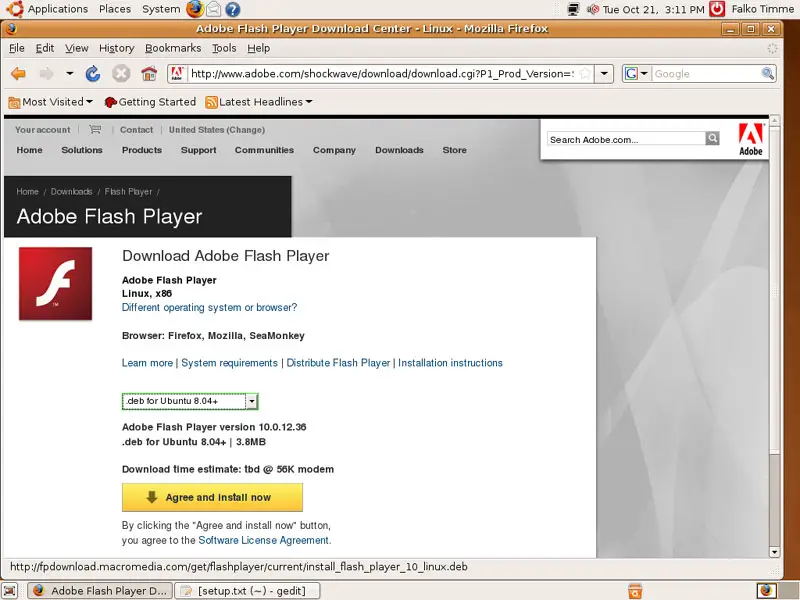Click the clock showing Tue Oct 21

click(x=654, y=9)
